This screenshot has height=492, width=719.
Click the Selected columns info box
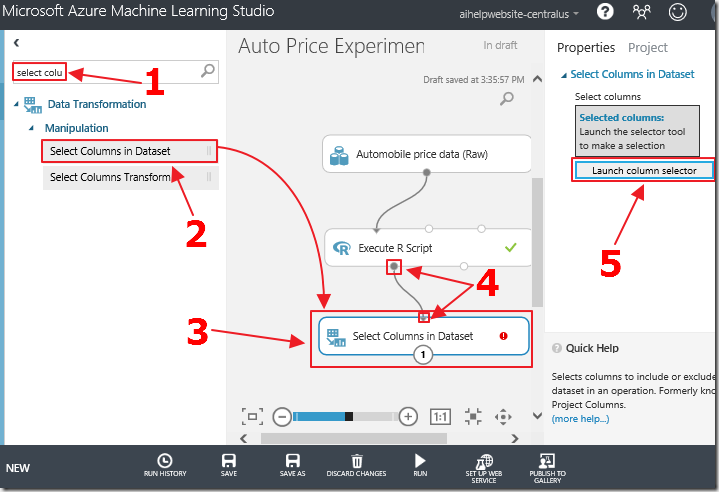click(637, 131)
